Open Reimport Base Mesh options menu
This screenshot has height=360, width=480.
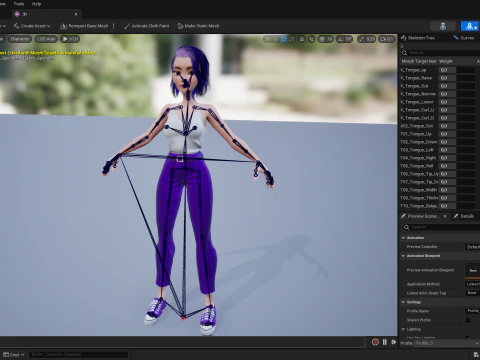[x=114, y=26]
